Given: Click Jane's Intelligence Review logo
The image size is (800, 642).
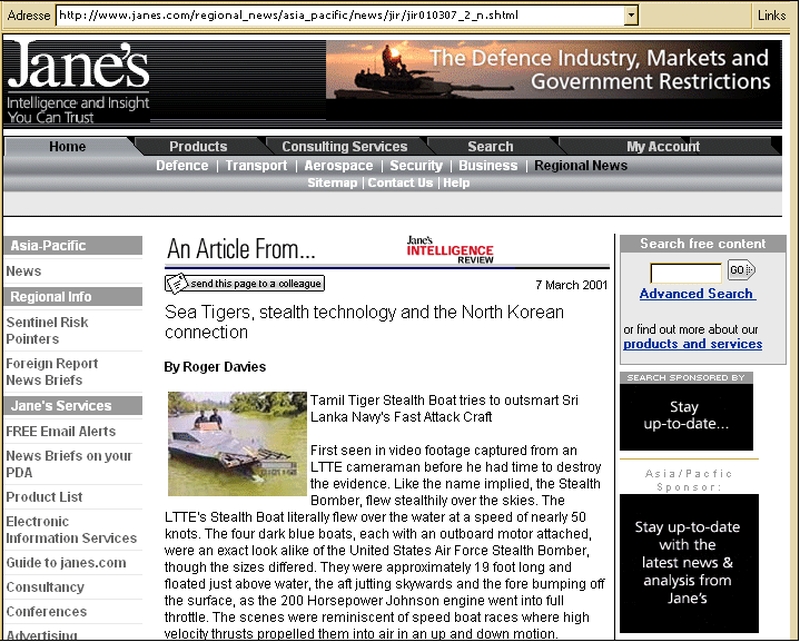Looking at the screenshot, I should point(449,249).
